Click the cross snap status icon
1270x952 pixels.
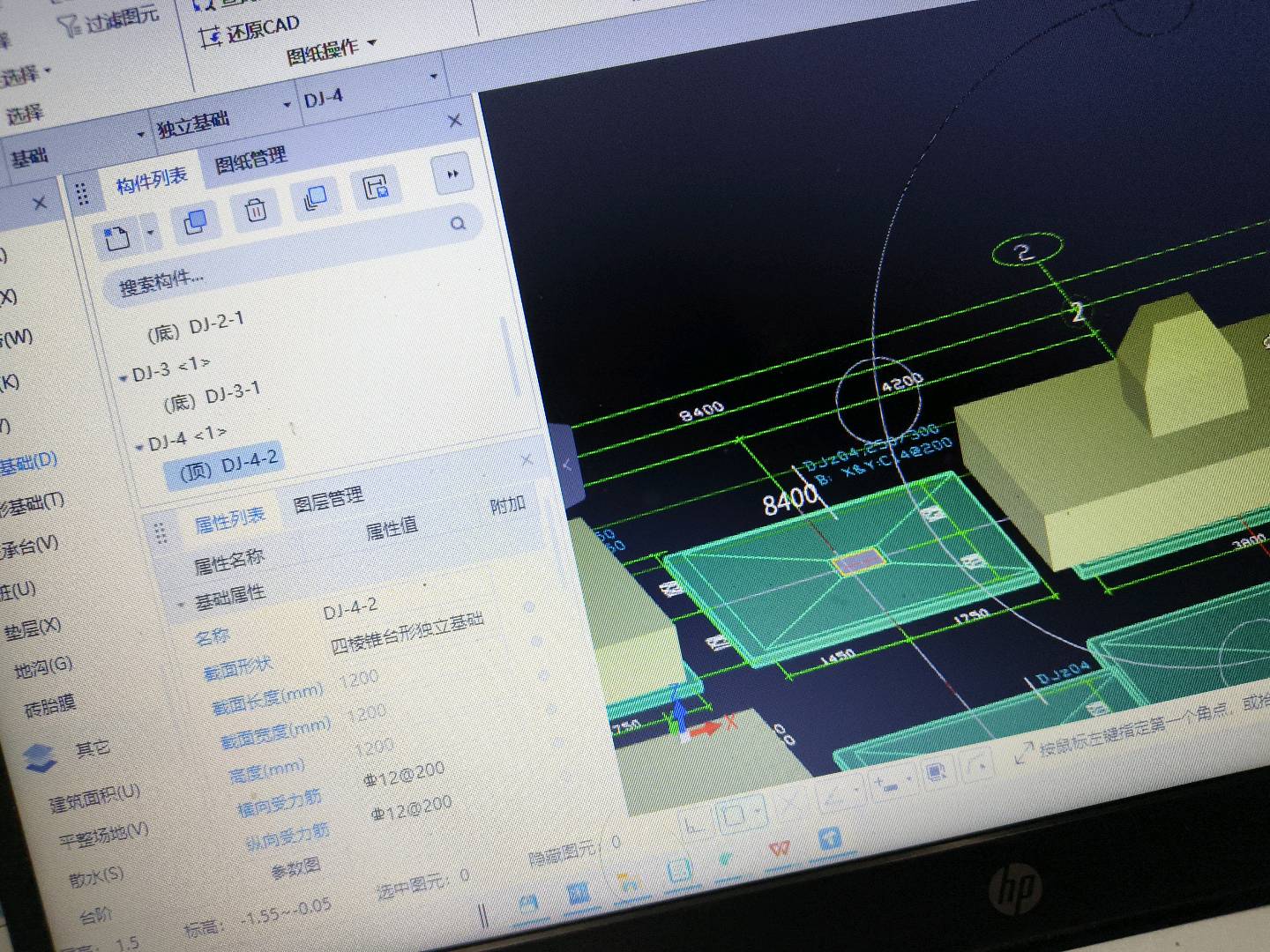(x=789, y=803)
